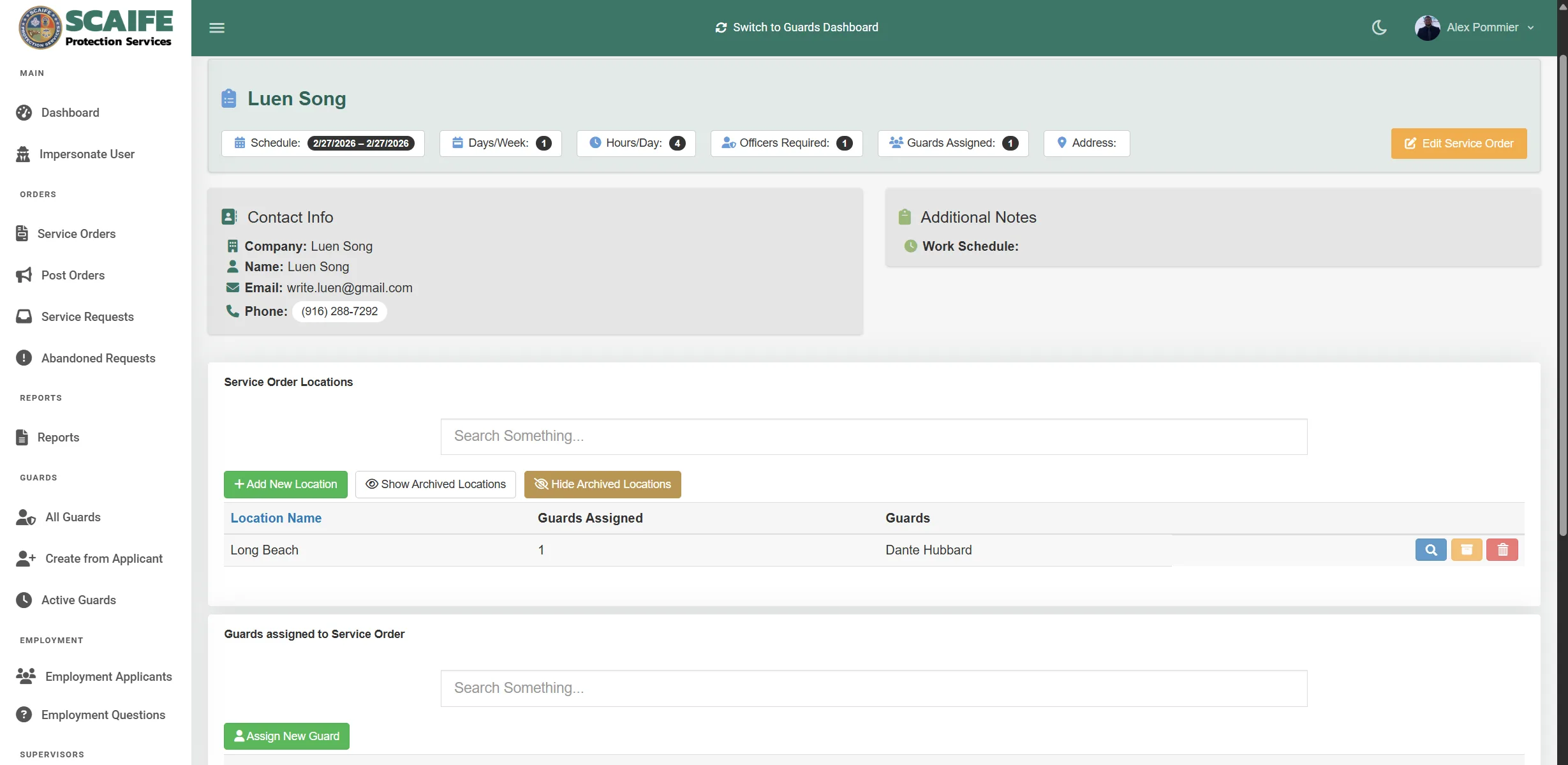
Task: Click the Guards Assigned column header
Action: pos(590,519)
